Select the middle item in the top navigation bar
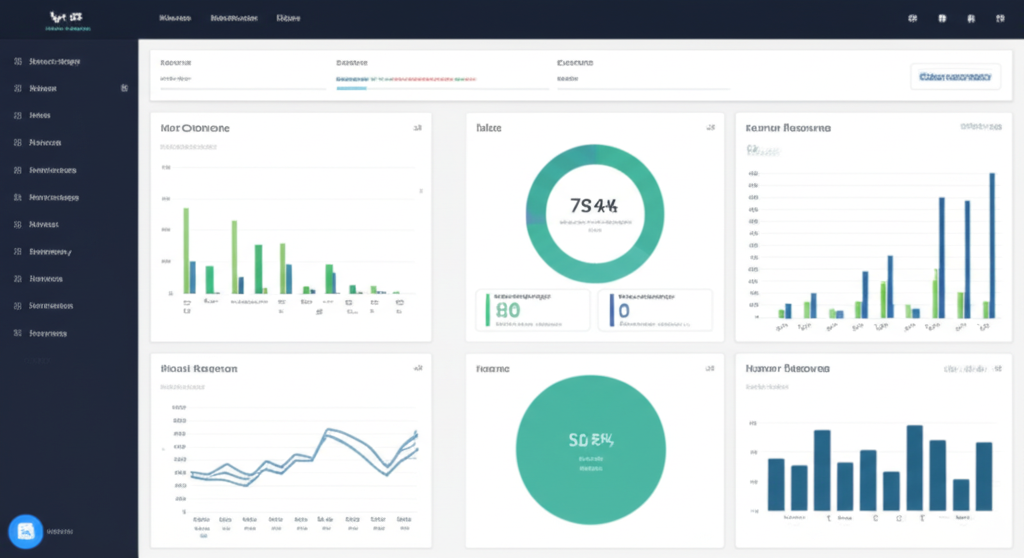The height and width of the screenshot is (558, 1024). click(234, 19)
